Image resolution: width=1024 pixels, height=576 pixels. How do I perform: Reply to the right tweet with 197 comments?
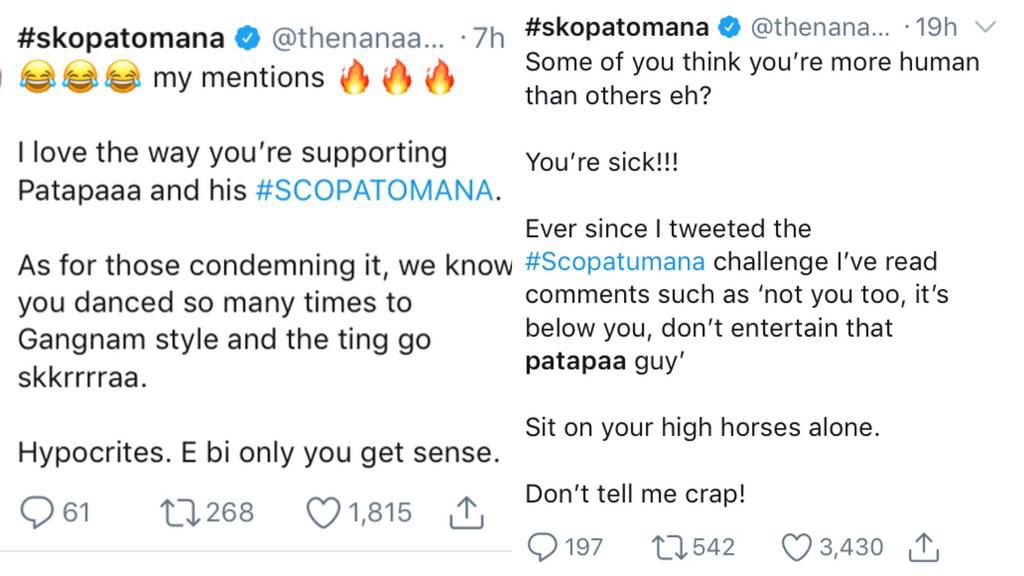[x=541, y=547]
